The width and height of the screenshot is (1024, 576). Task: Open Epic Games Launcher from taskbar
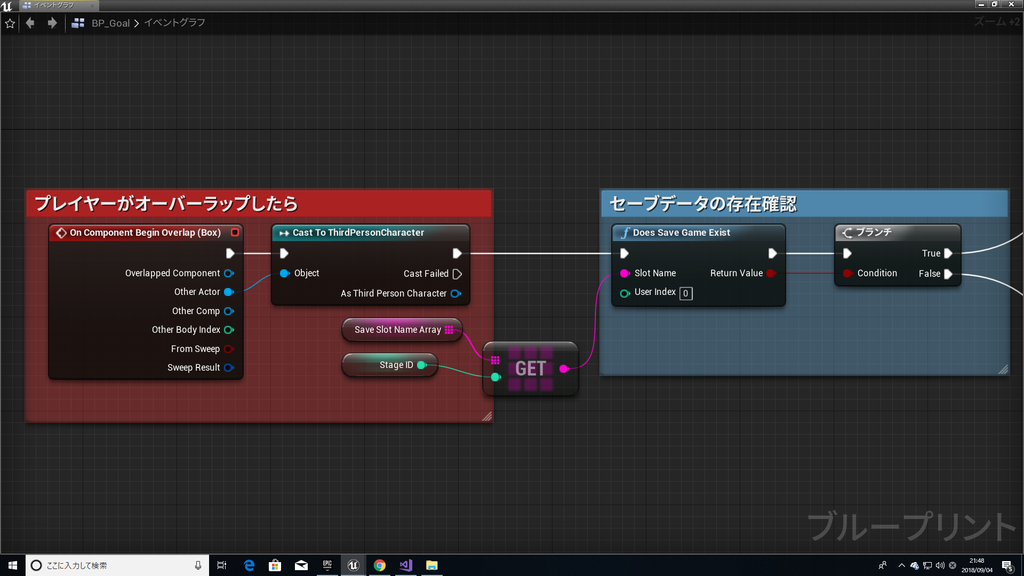coord(327,566)
